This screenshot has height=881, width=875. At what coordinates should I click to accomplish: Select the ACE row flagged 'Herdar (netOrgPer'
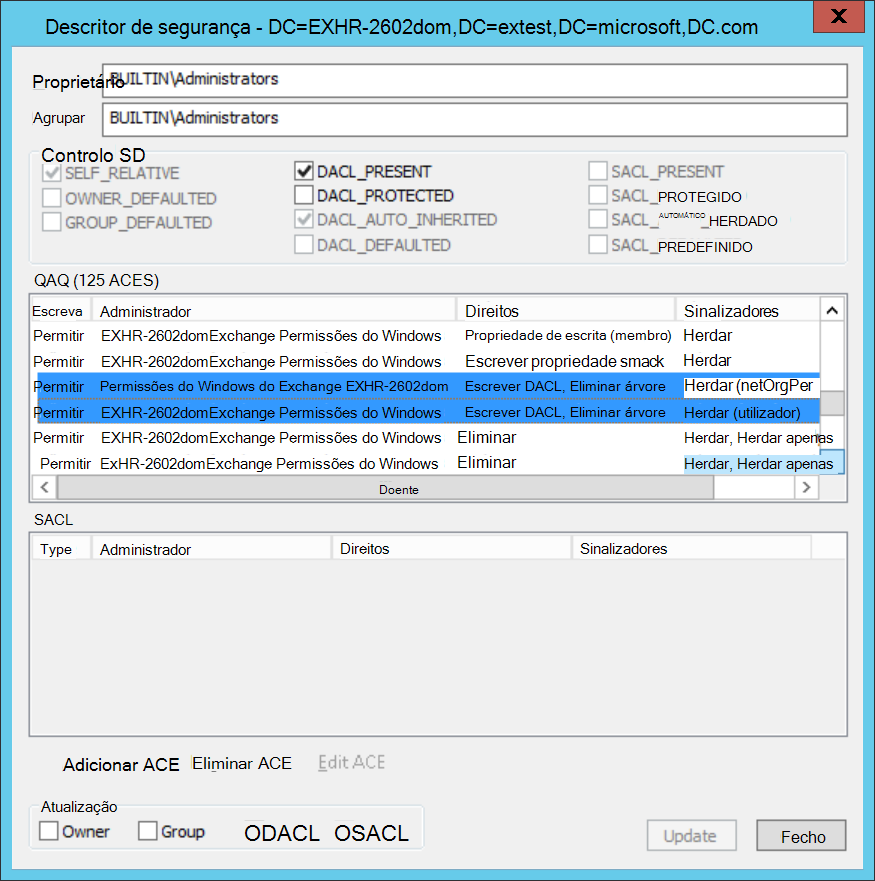[x=425, y=386]
